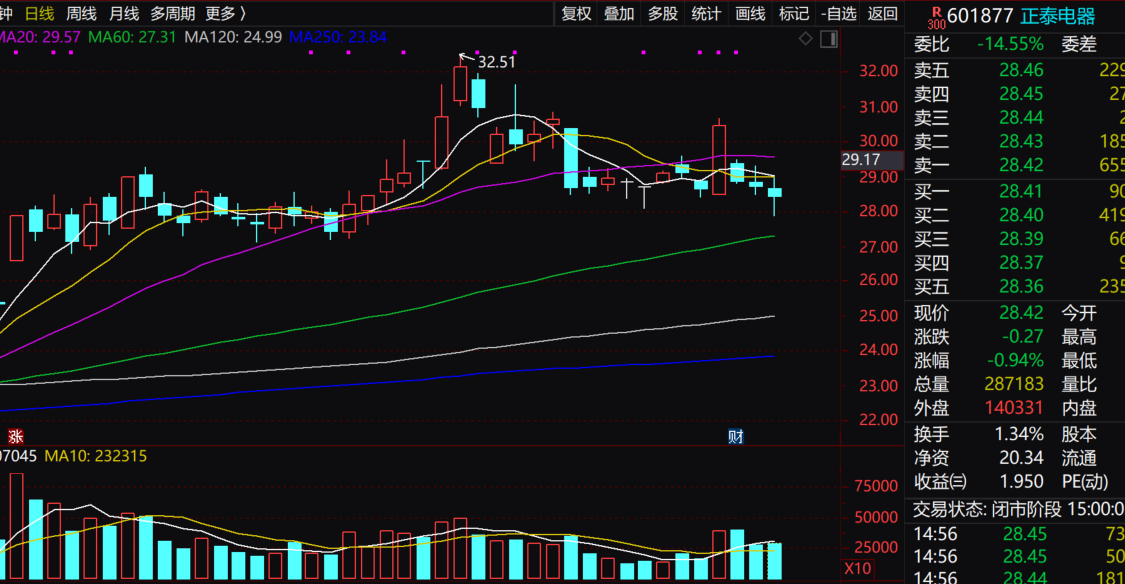The image size is (1125, 584).
Task: Activate the 画线 drawing tool
Action: [x=750, y=13]
